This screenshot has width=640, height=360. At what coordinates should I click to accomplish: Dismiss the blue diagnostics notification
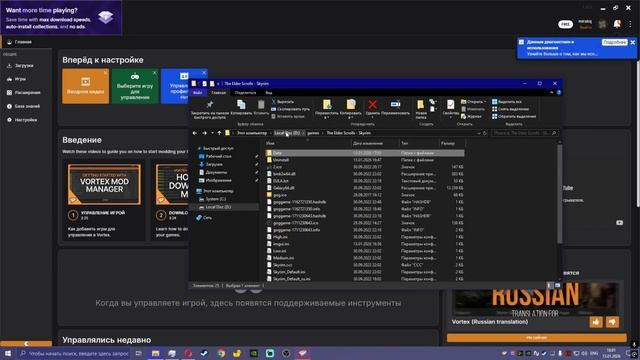pos(633,42)
